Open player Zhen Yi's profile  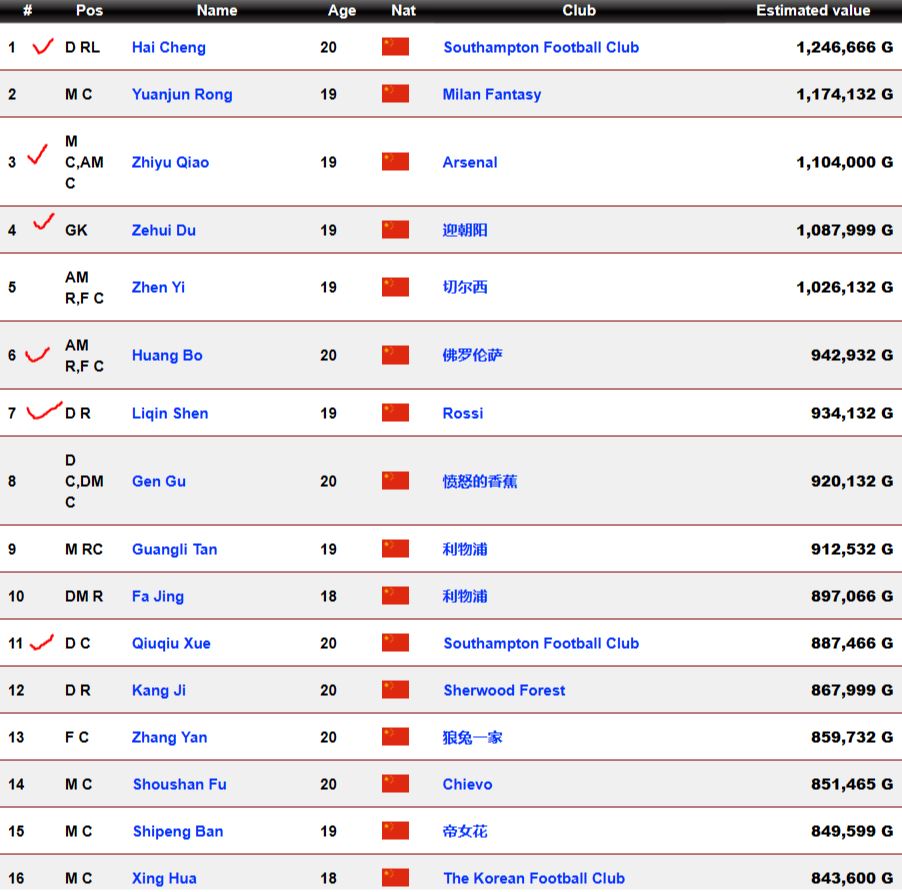tap(158, 287)
